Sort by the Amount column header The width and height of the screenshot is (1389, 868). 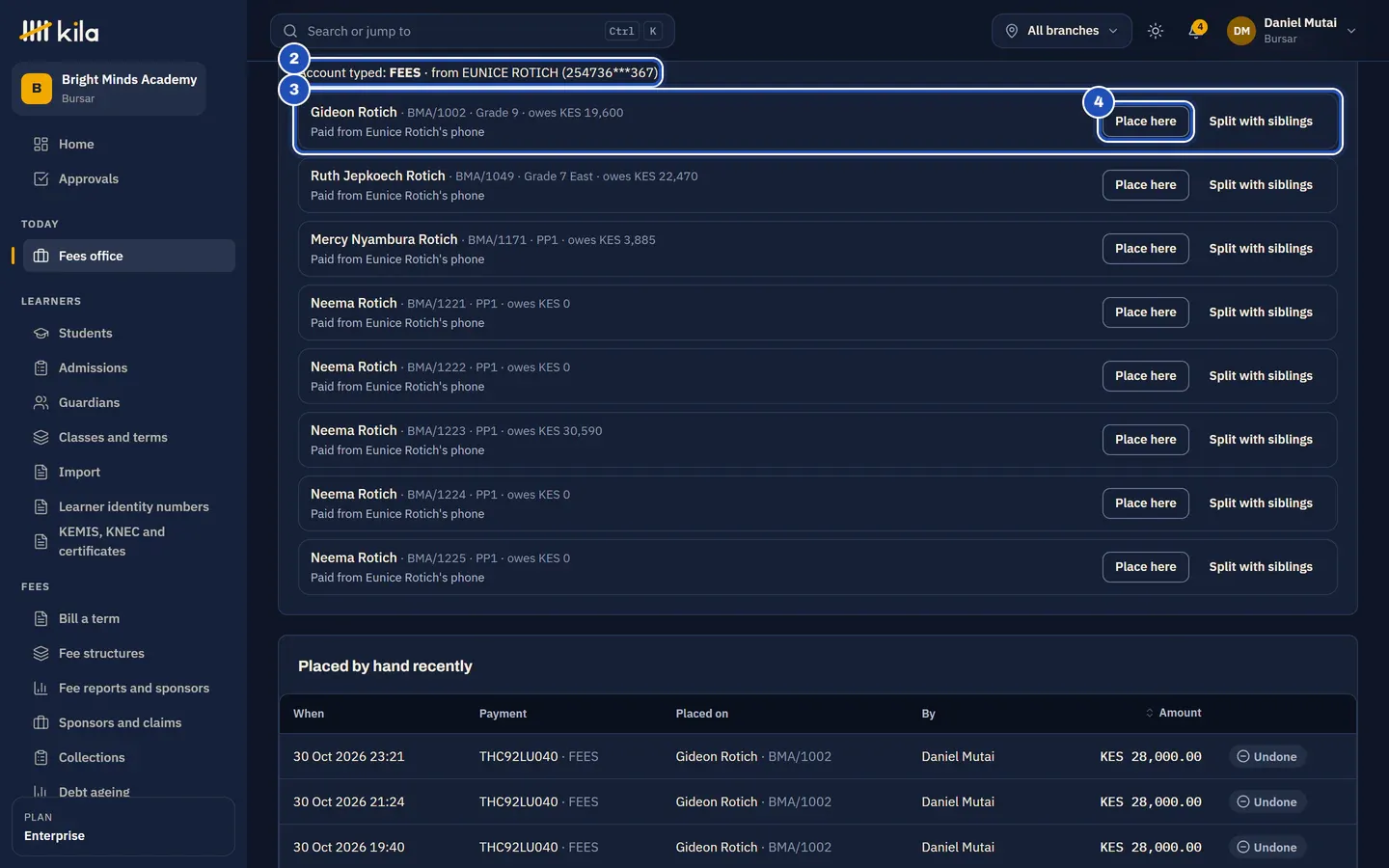(1173, 713)
